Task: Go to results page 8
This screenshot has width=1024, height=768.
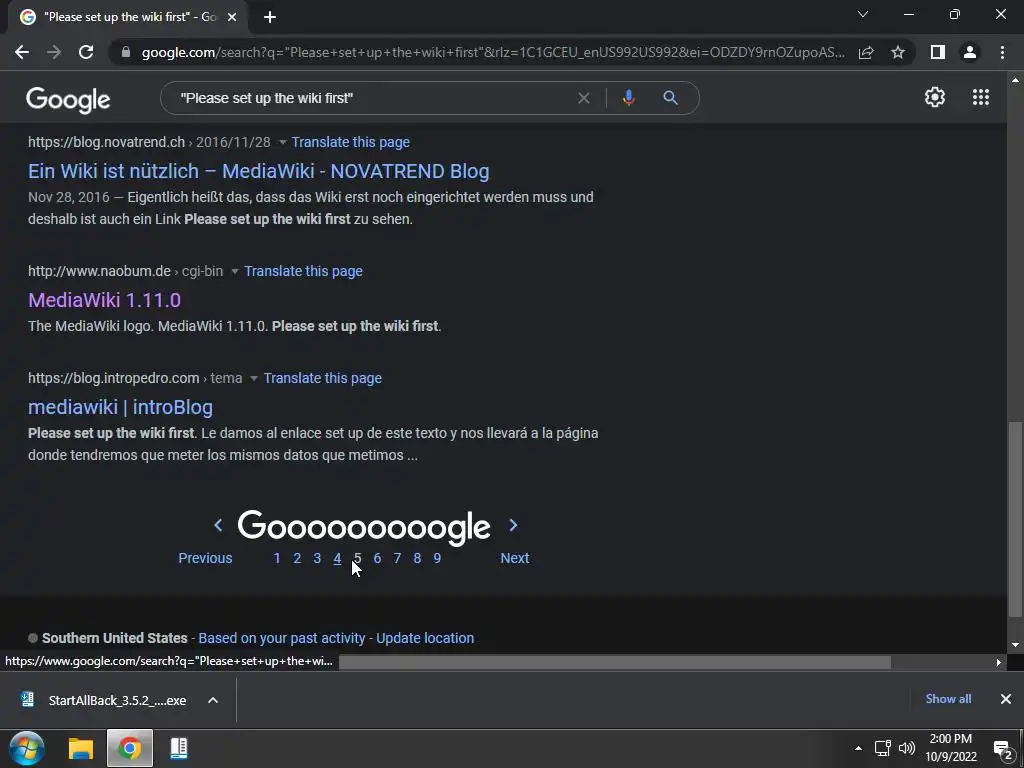Action: 417,558
